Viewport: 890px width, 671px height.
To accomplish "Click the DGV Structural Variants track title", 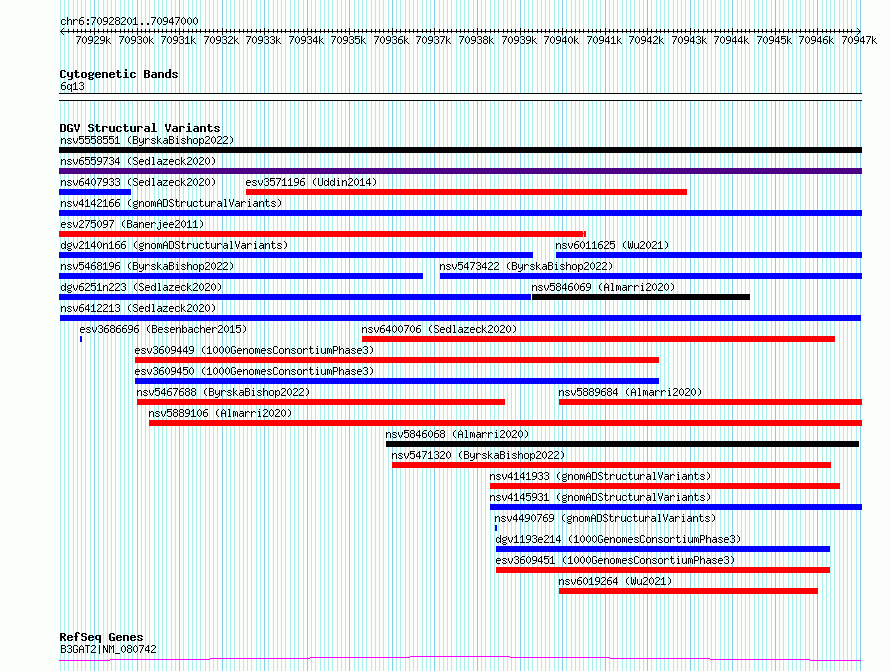I will click(140, 128).
